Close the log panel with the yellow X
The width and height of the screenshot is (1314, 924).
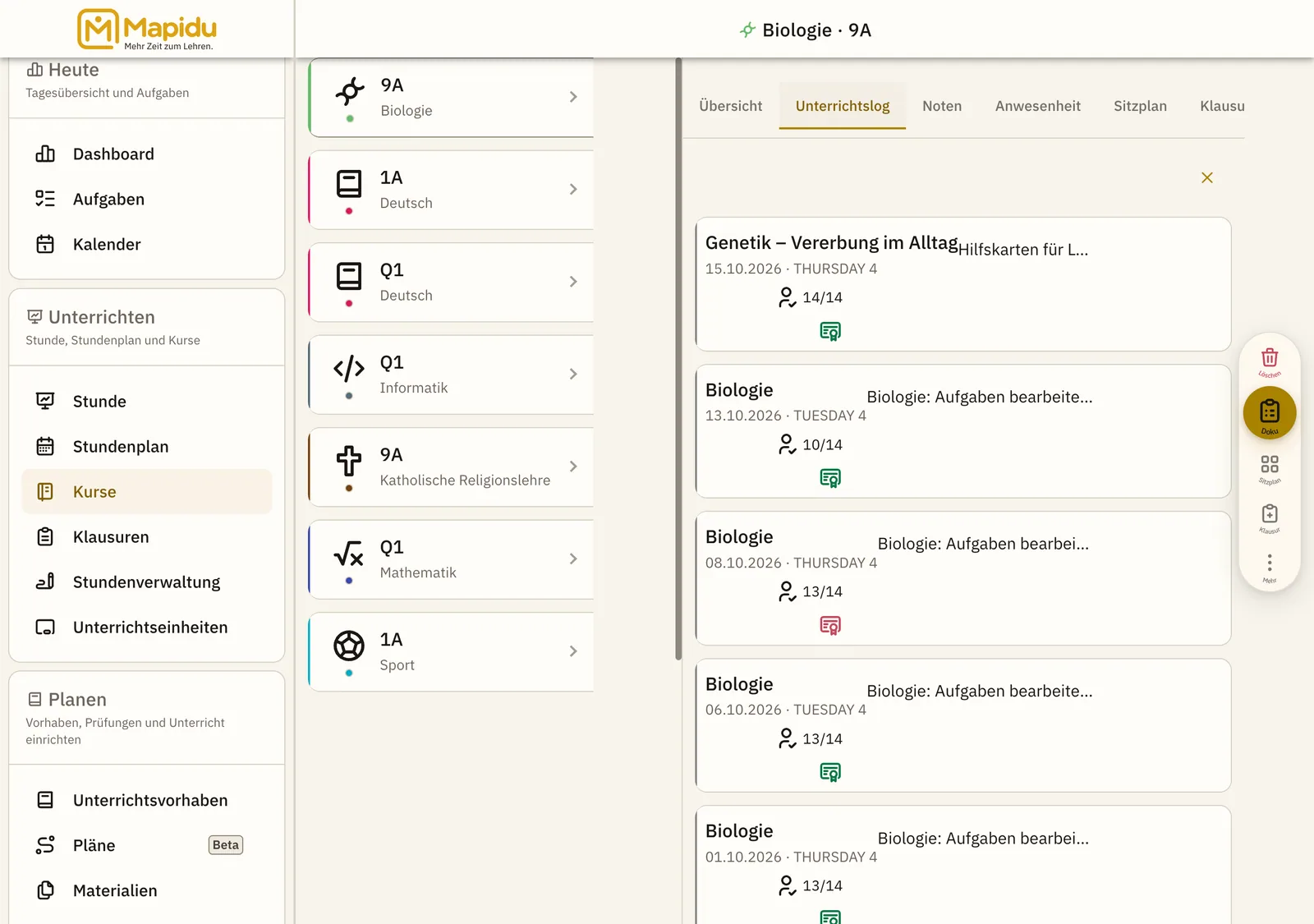tap(1207, 177)
